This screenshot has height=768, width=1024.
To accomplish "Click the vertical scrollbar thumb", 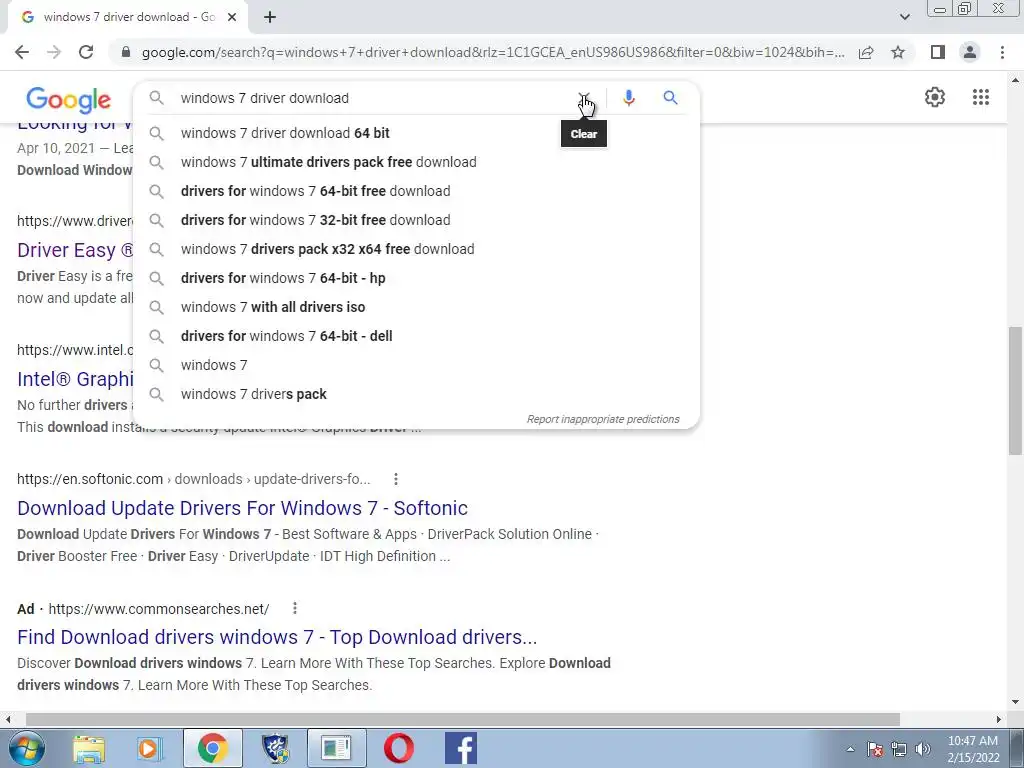I will [1016, 391].
